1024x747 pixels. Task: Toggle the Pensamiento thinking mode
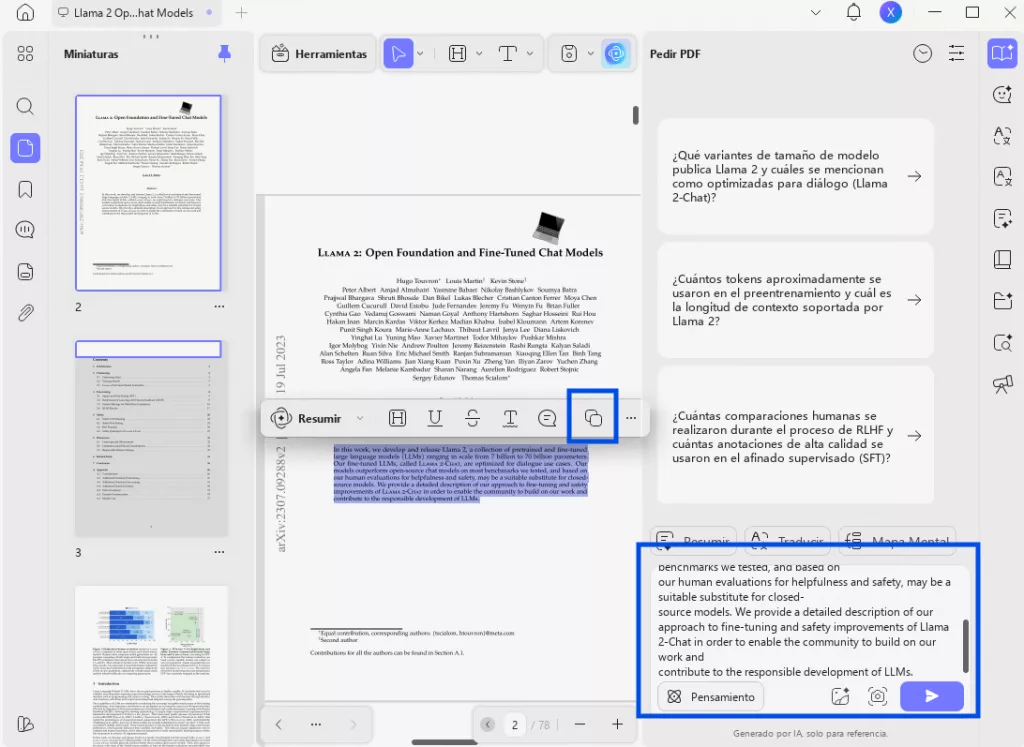[x=711, y=697]
